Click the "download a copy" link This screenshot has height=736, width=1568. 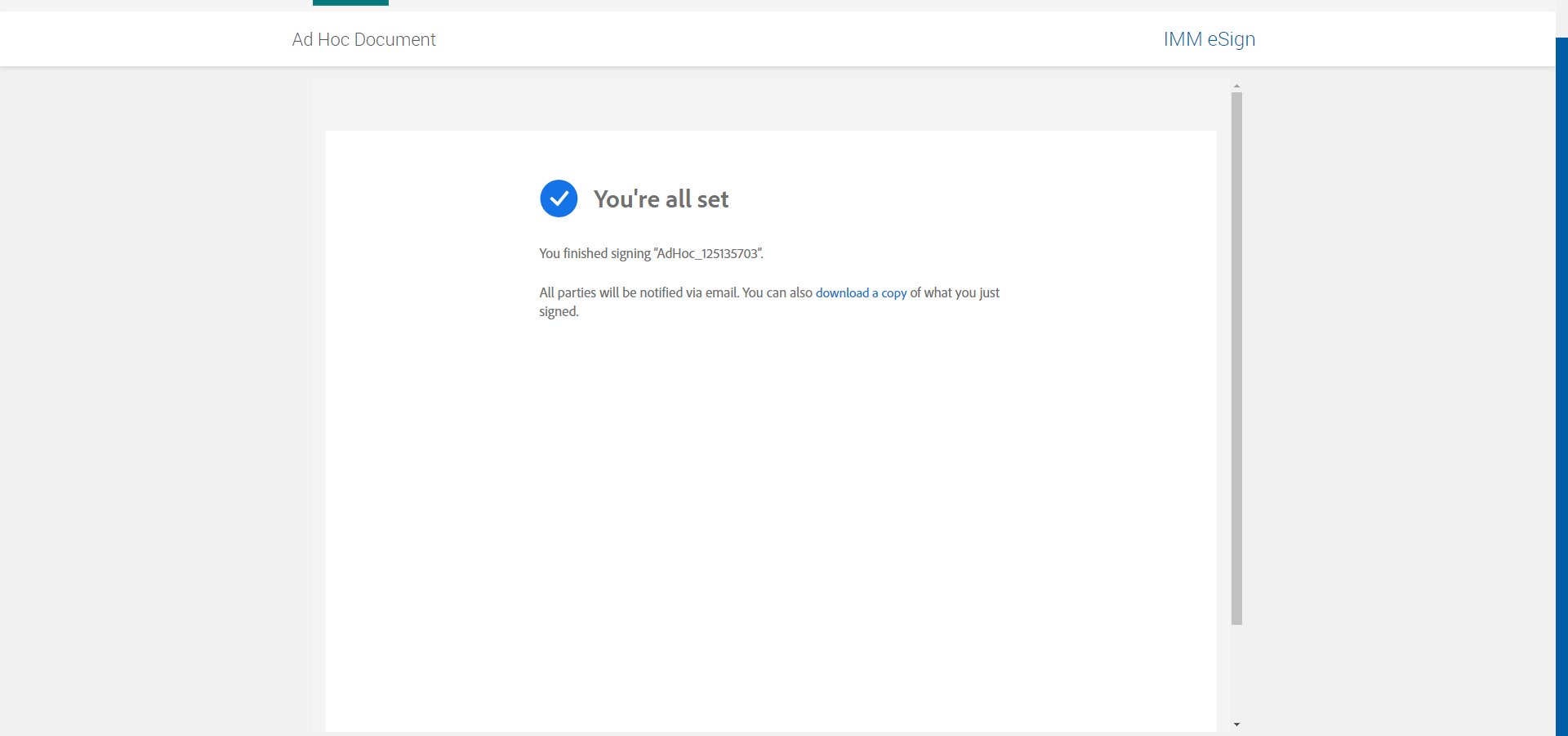861,293
